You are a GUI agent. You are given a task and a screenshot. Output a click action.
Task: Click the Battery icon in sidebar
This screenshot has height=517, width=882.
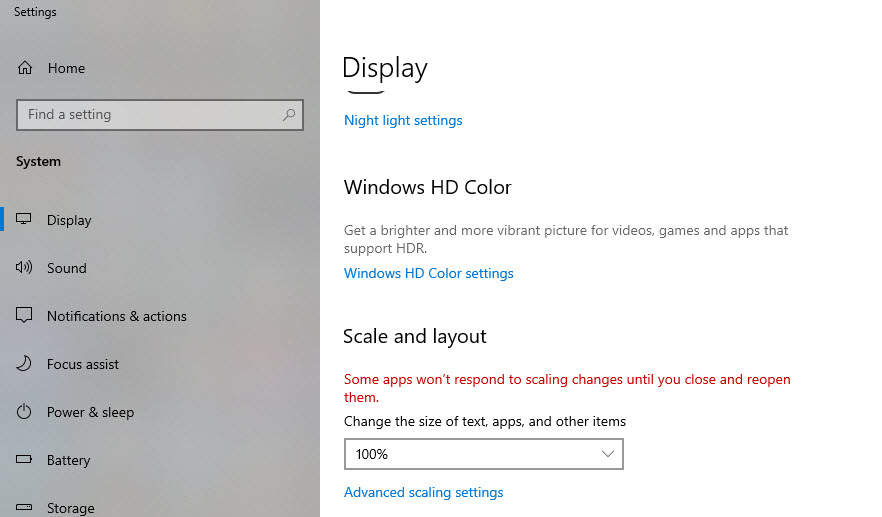25,460
